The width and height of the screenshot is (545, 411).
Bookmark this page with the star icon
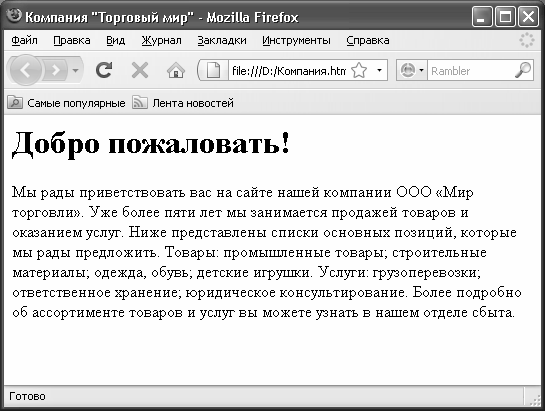coord(359,71)
